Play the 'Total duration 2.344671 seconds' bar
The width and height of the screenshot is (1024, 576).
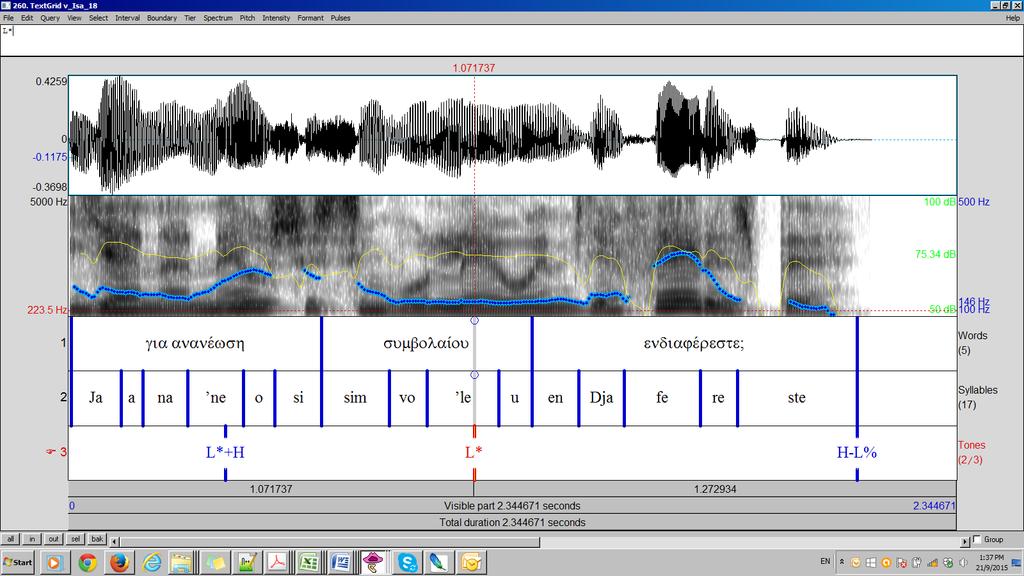(x=512, y=522)
